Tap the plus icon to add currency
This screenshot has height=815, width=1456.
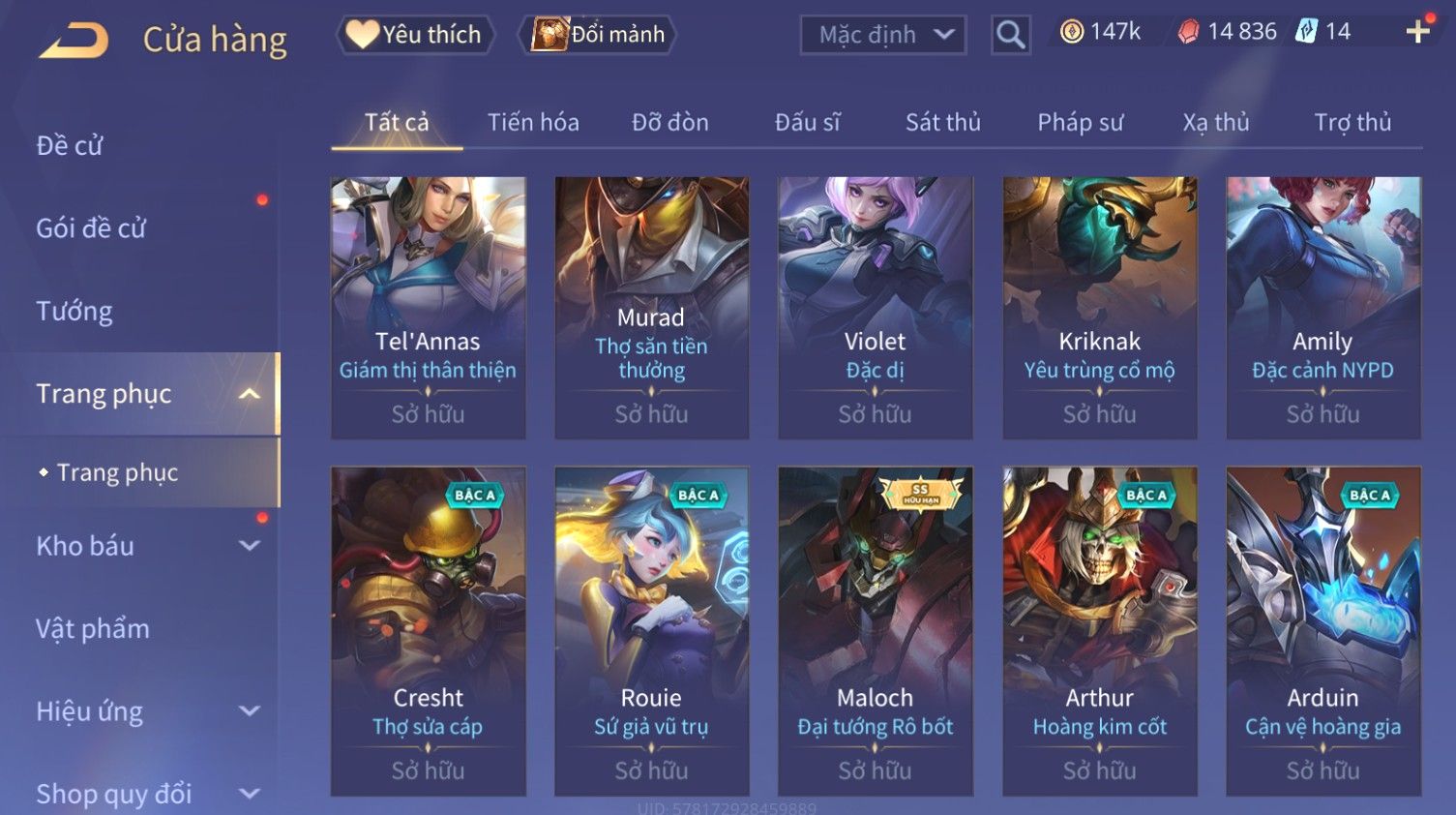pos(1417,32)
